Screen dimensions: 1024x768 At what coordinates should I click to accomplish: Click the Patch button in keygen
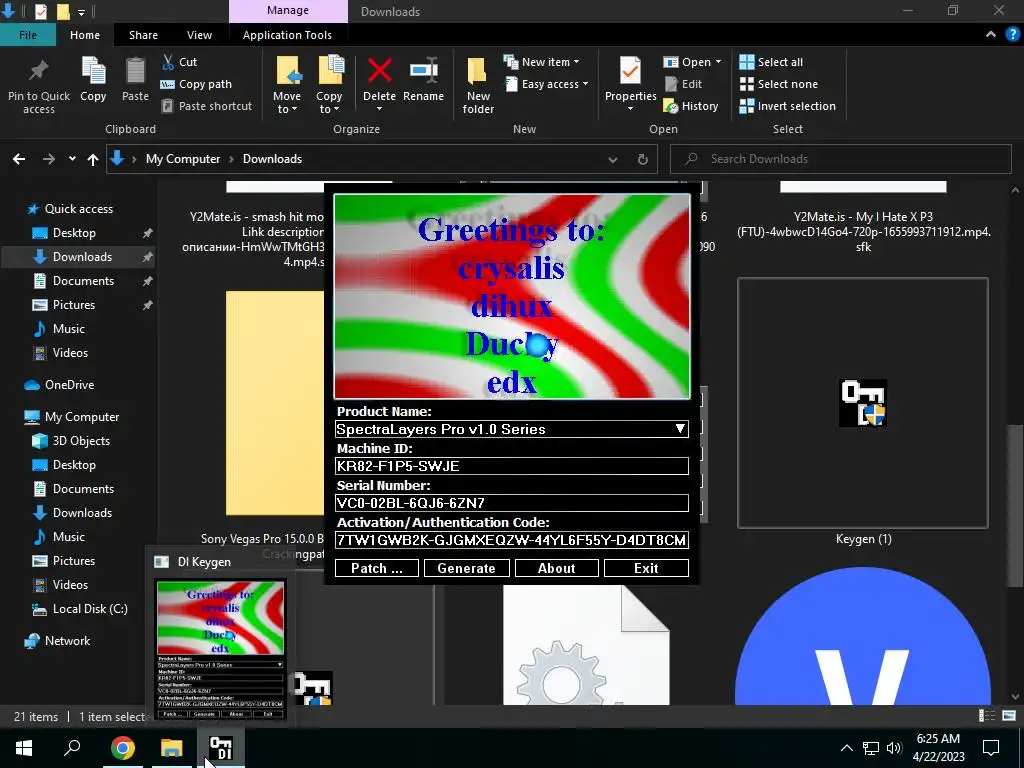point(377,568)
